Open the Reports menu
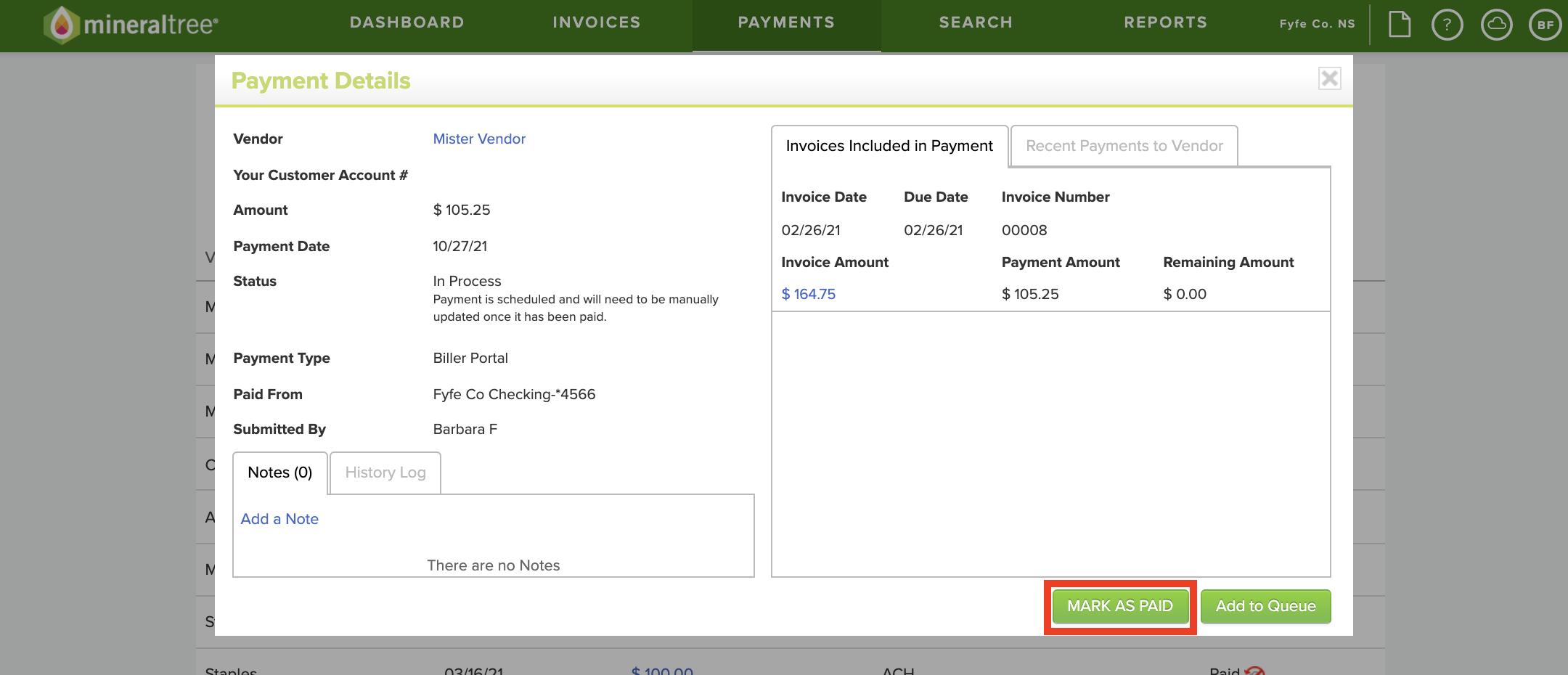The height and width of the screenshot is (675, 1568). [1166, 22]
